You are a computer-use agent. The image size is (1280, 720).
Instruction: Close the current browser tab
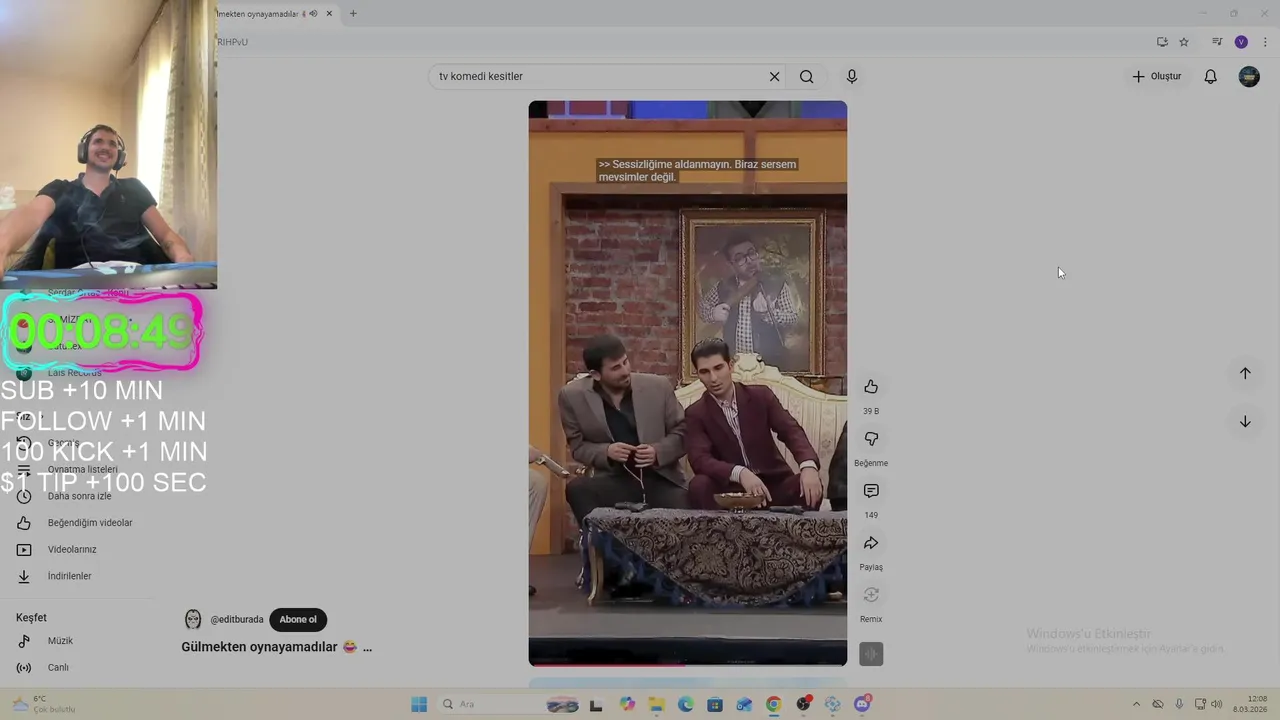click(330, 13)
